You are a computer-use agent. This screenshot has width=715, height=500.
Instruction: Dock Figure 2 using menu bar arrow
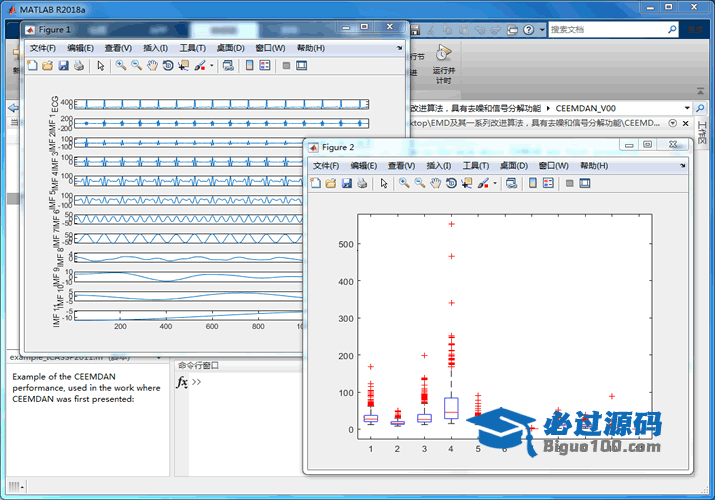(683, 165)
